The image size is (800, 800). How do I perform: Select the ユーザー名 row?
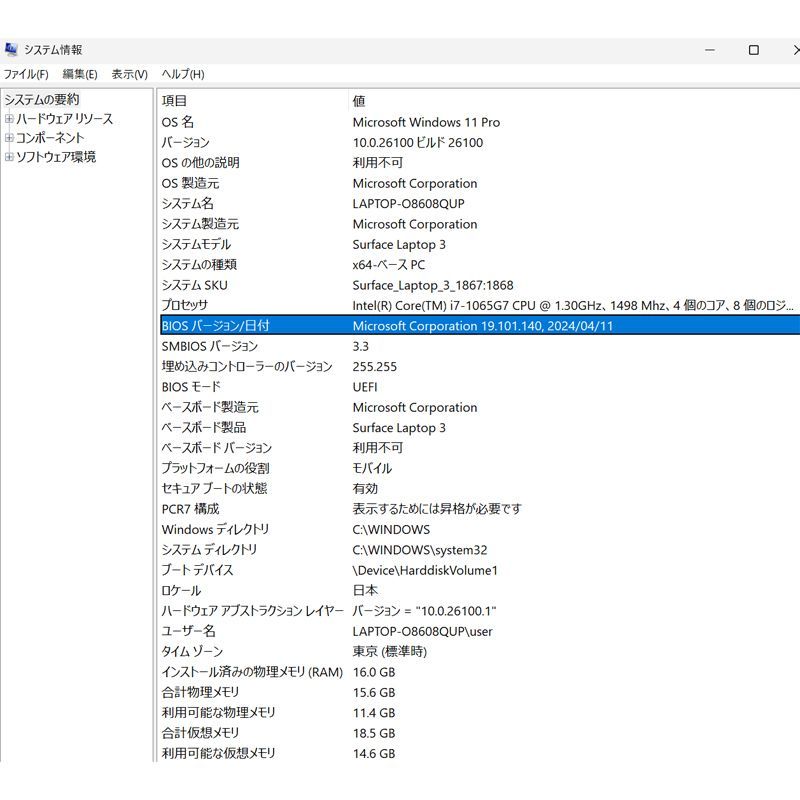(x=480, y=631)
